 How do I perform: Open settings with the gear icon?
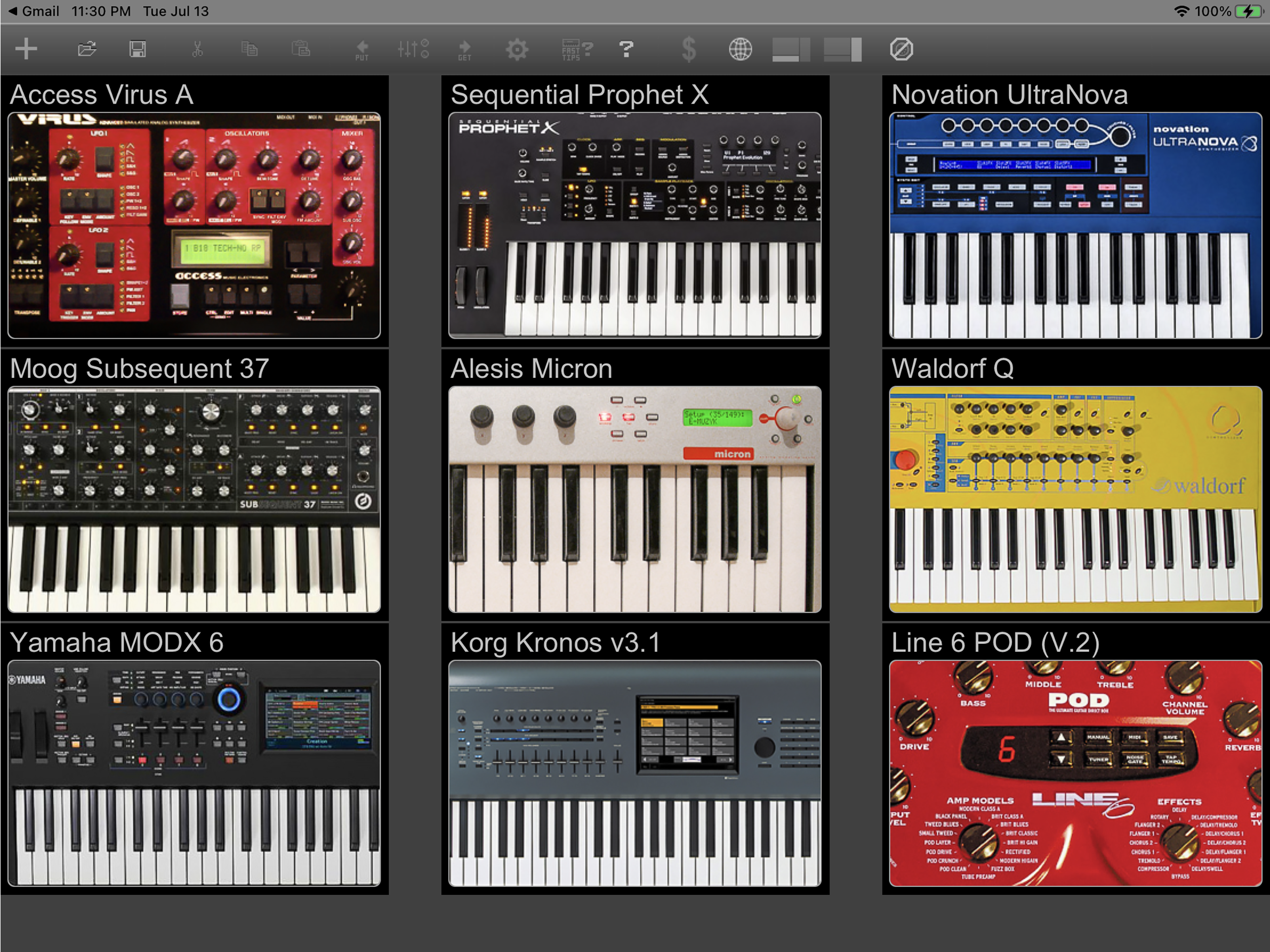pyautogui.click(x=517, y=49)
